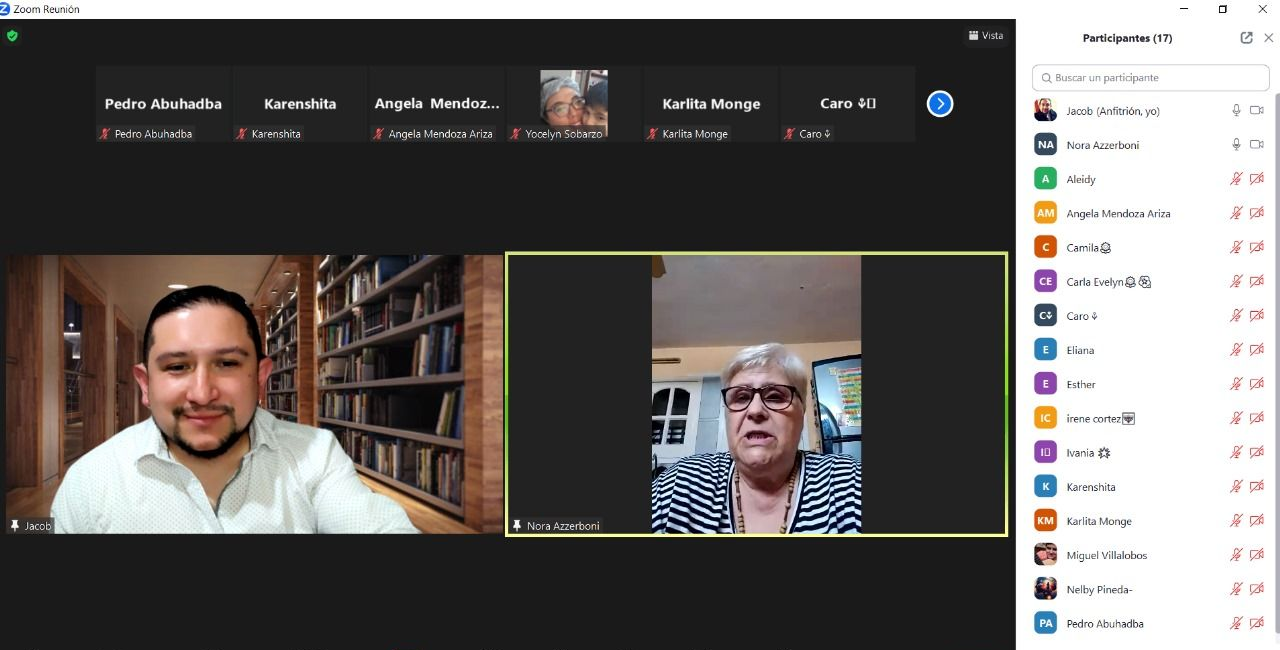The image size is (1280, 650).
Task: Open the Vista view menu
Action: [x=986, y=36]
